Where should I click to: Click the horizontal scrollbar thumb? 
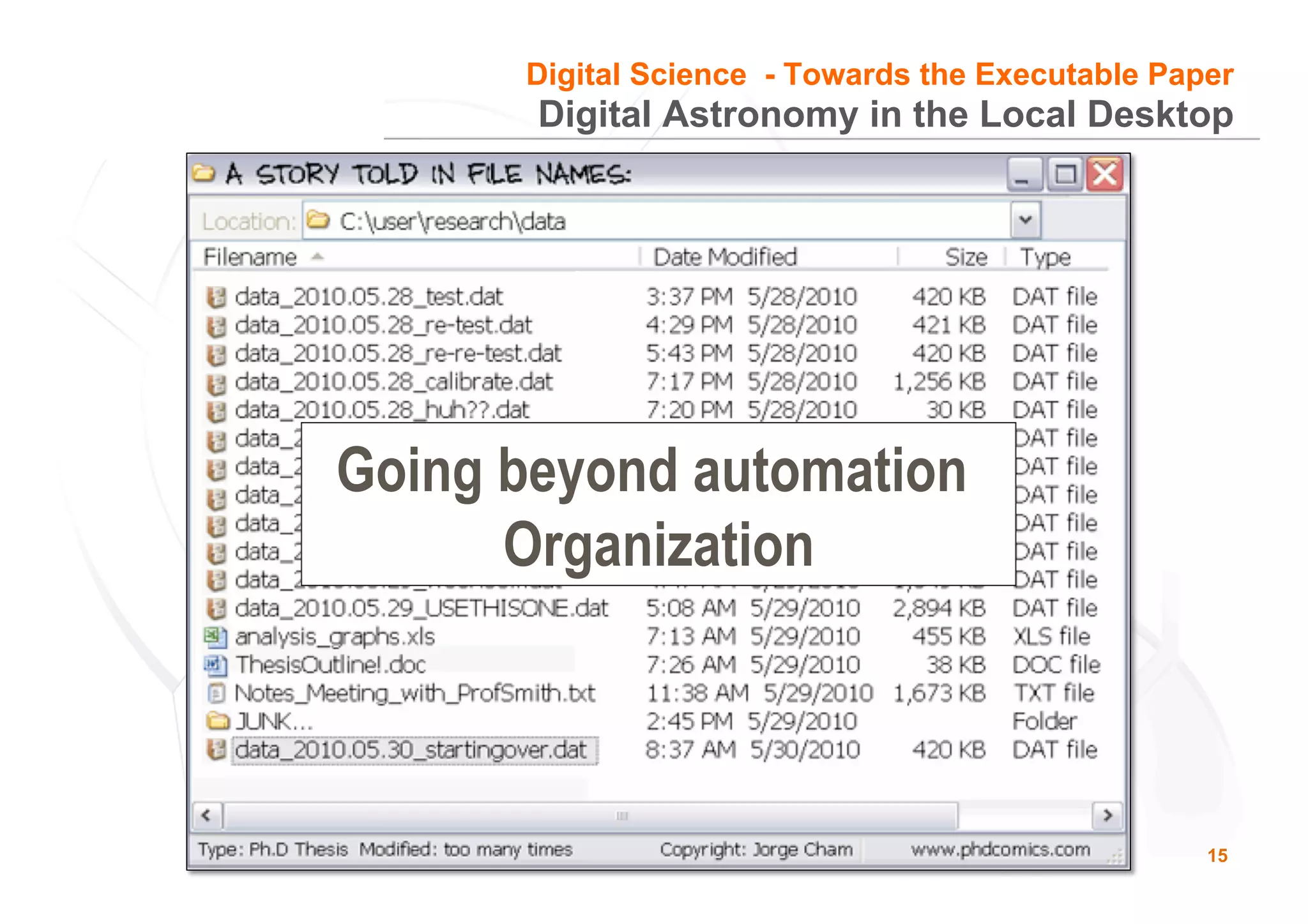click(591, 815)
